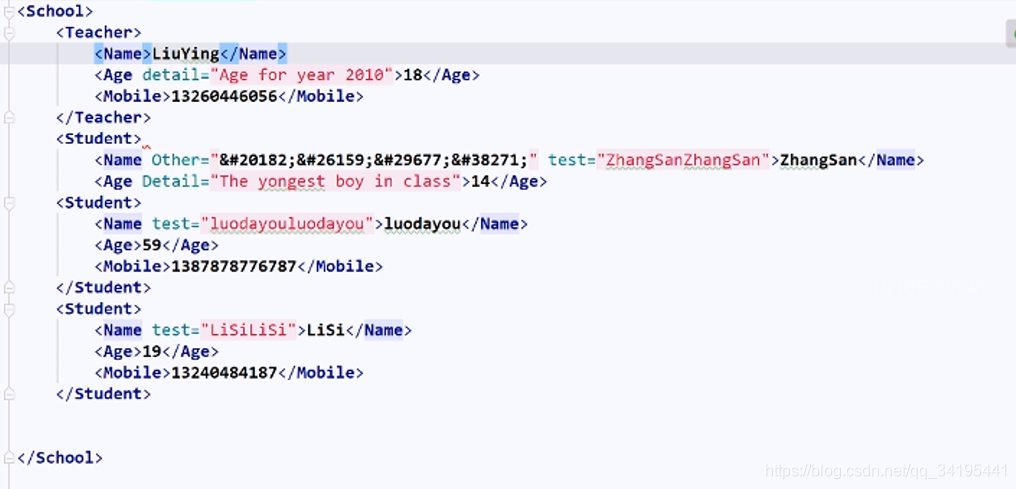Image resolution: width=1016 pixels, height=489 pixels.
Task: Click LiSi text between Name tags
Action: 326,330
